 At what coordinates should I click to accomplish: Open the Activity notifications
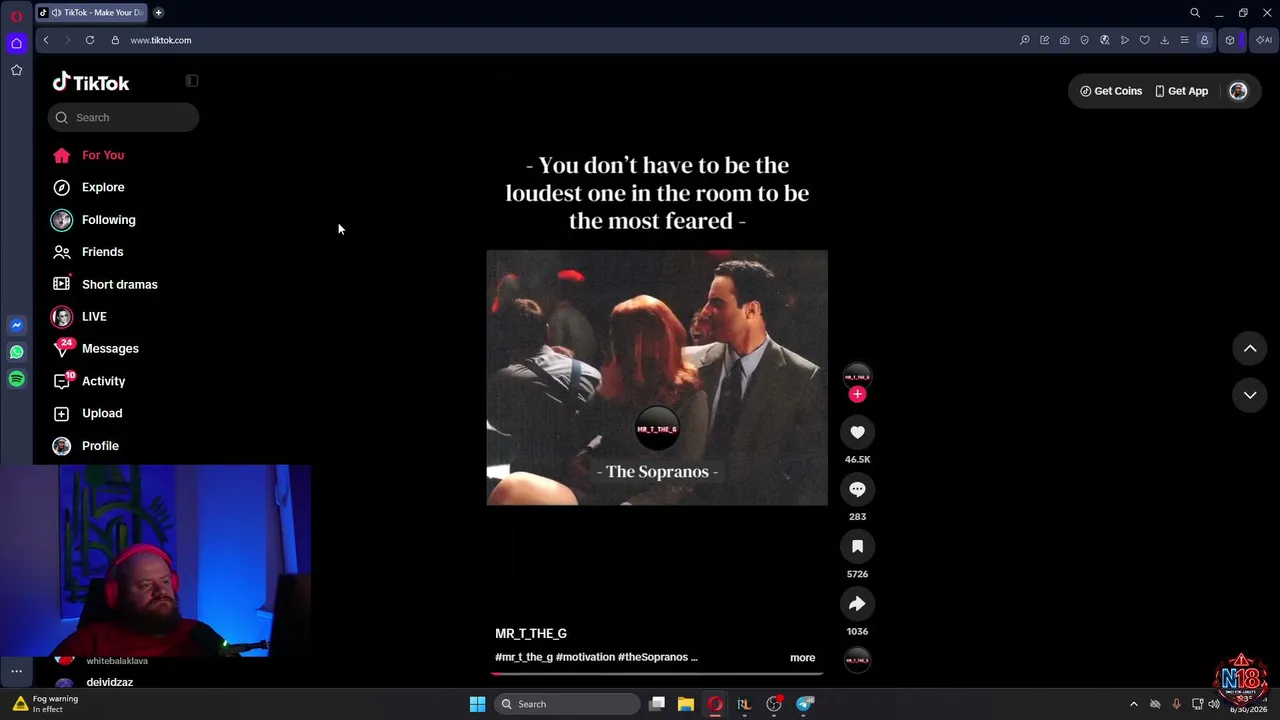point(103,381)
